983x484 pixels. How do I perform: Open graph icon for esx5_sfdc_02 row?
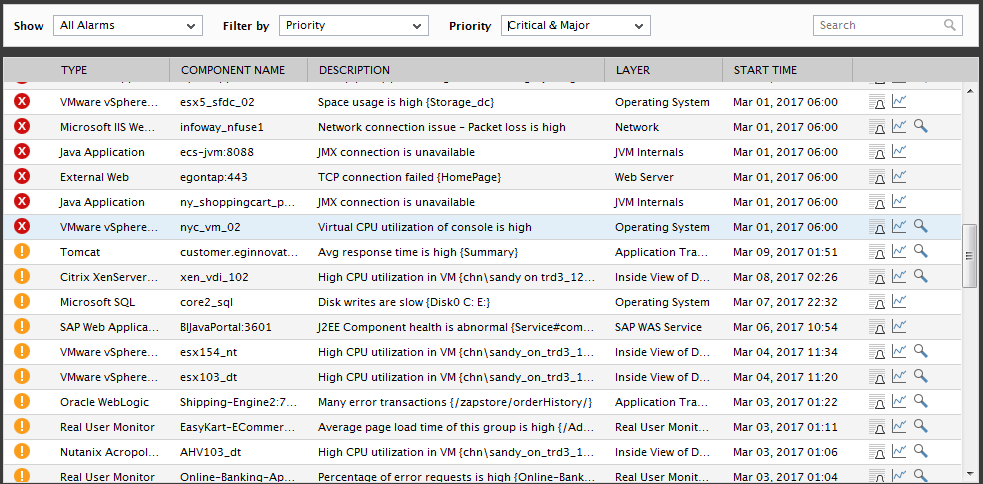click(899, 101)
